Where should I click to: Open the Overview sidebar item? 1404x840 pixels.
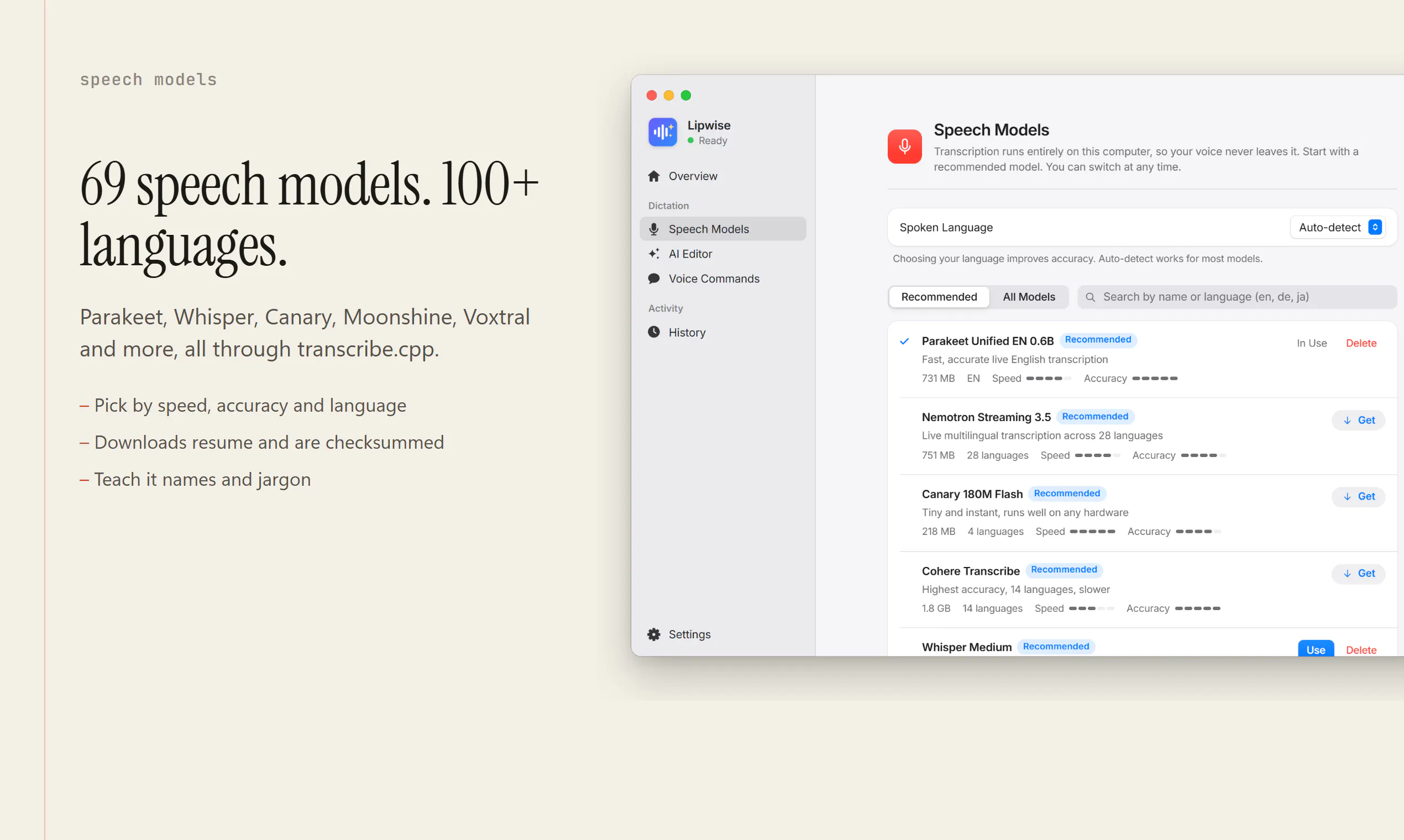point(722,176)
